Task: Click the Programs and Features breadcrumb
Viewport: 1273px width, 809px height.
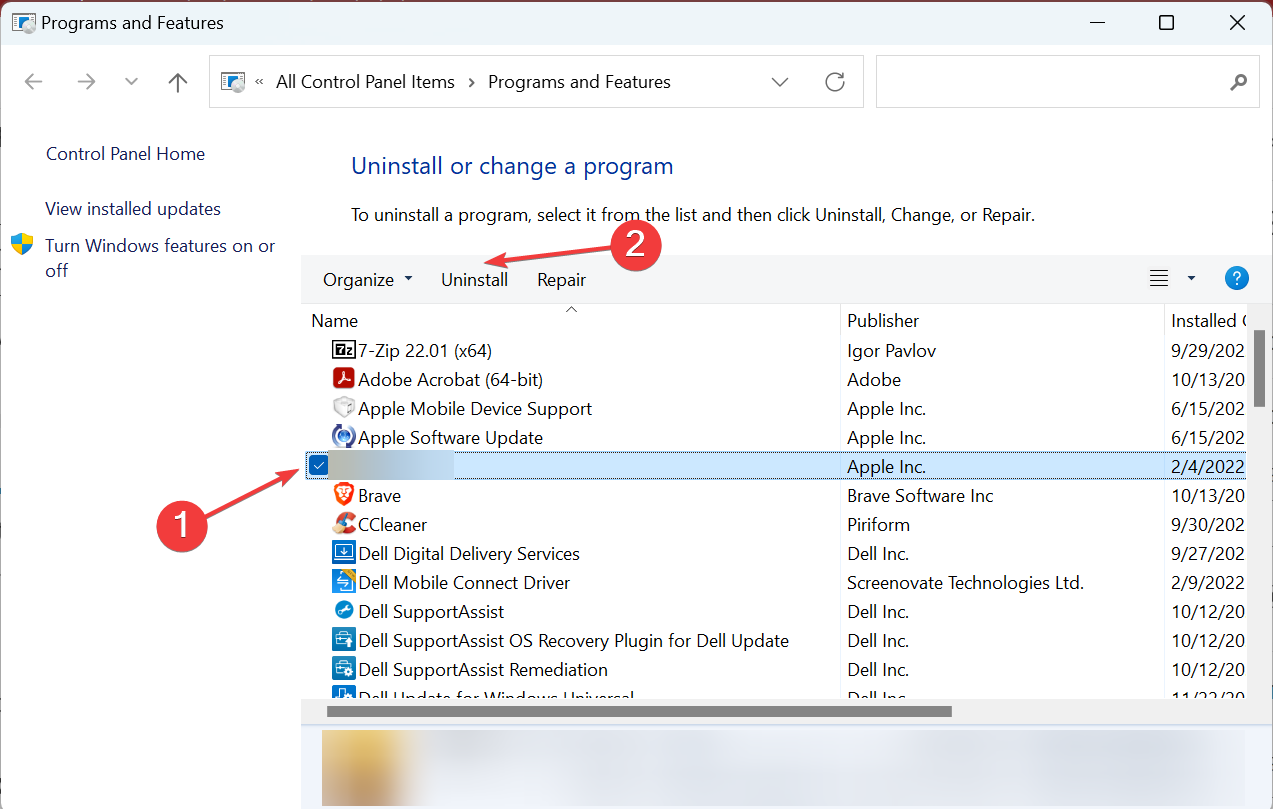Action: 579,82
